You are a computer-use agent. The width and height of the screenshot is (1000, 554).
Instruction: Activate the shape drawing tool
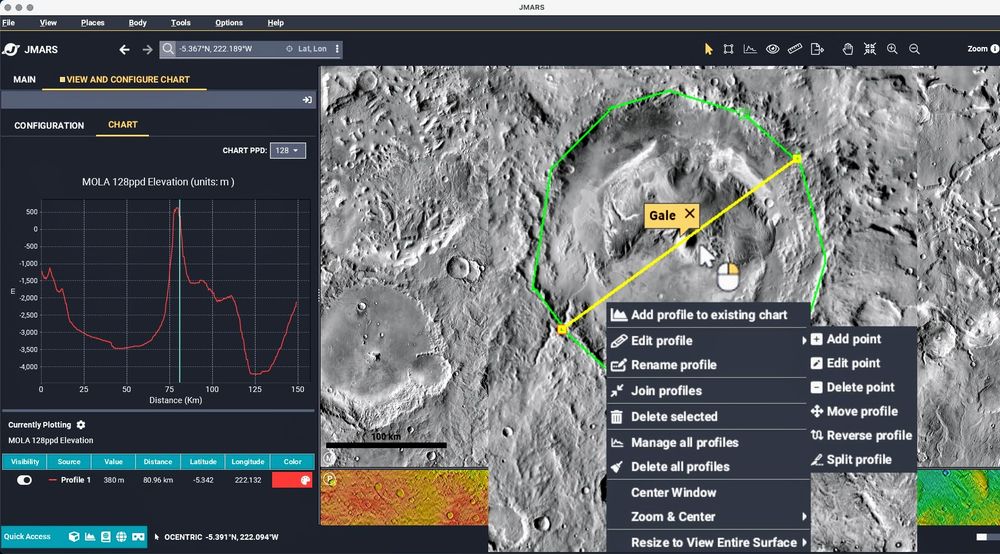[728, 49]
